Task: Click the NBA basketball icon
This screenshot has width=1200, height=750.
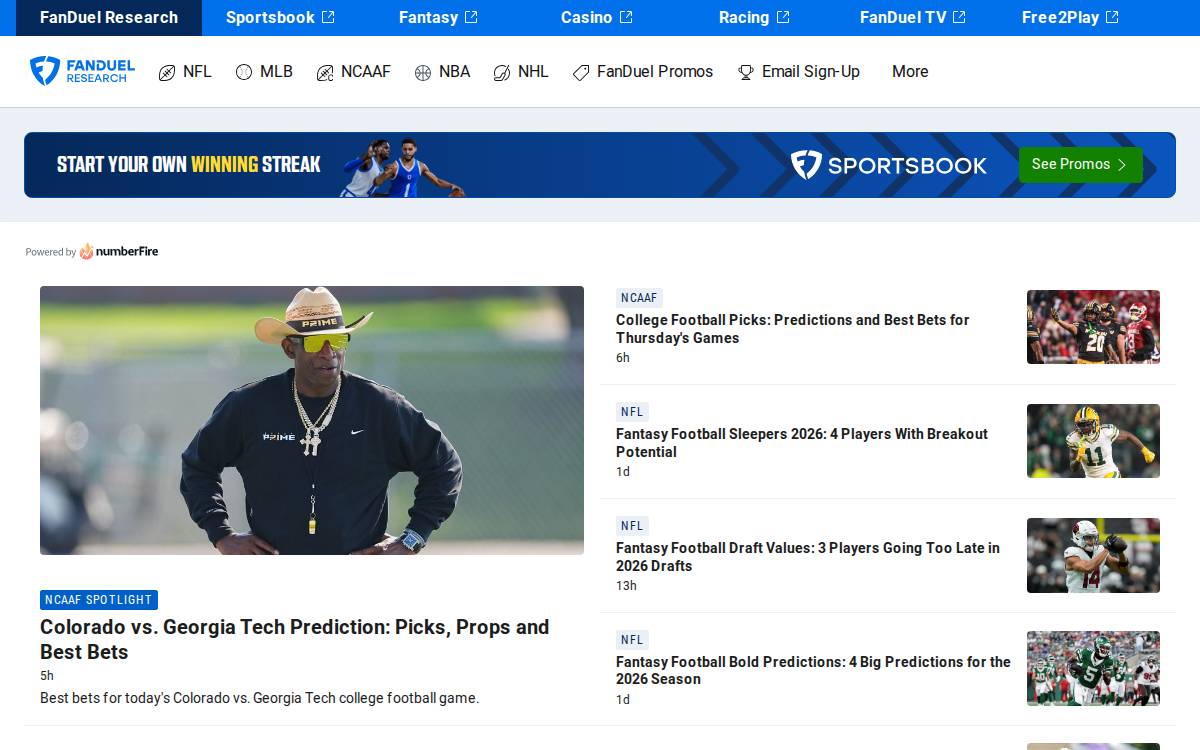Action: point(423,72)
